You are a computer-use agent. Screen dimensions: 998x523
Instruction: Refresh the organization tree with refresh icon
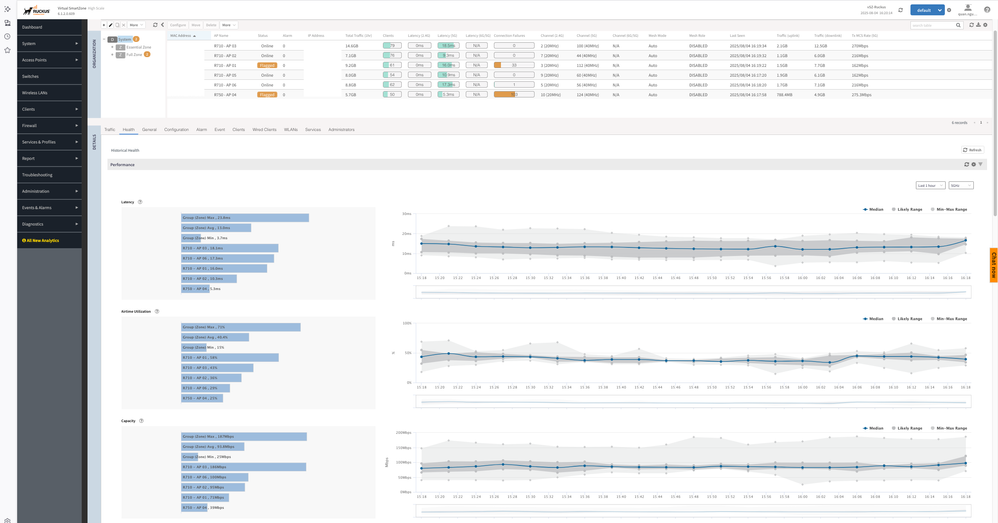tap(155, 24)
